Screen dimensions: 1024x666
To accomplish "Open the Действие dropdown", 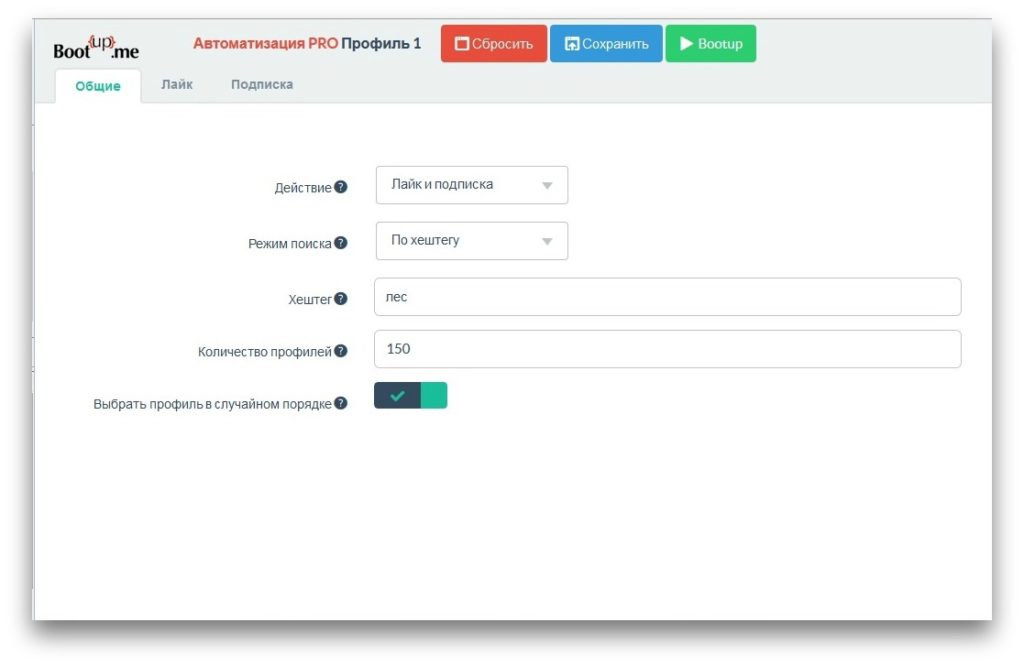I will coord(472,185).
